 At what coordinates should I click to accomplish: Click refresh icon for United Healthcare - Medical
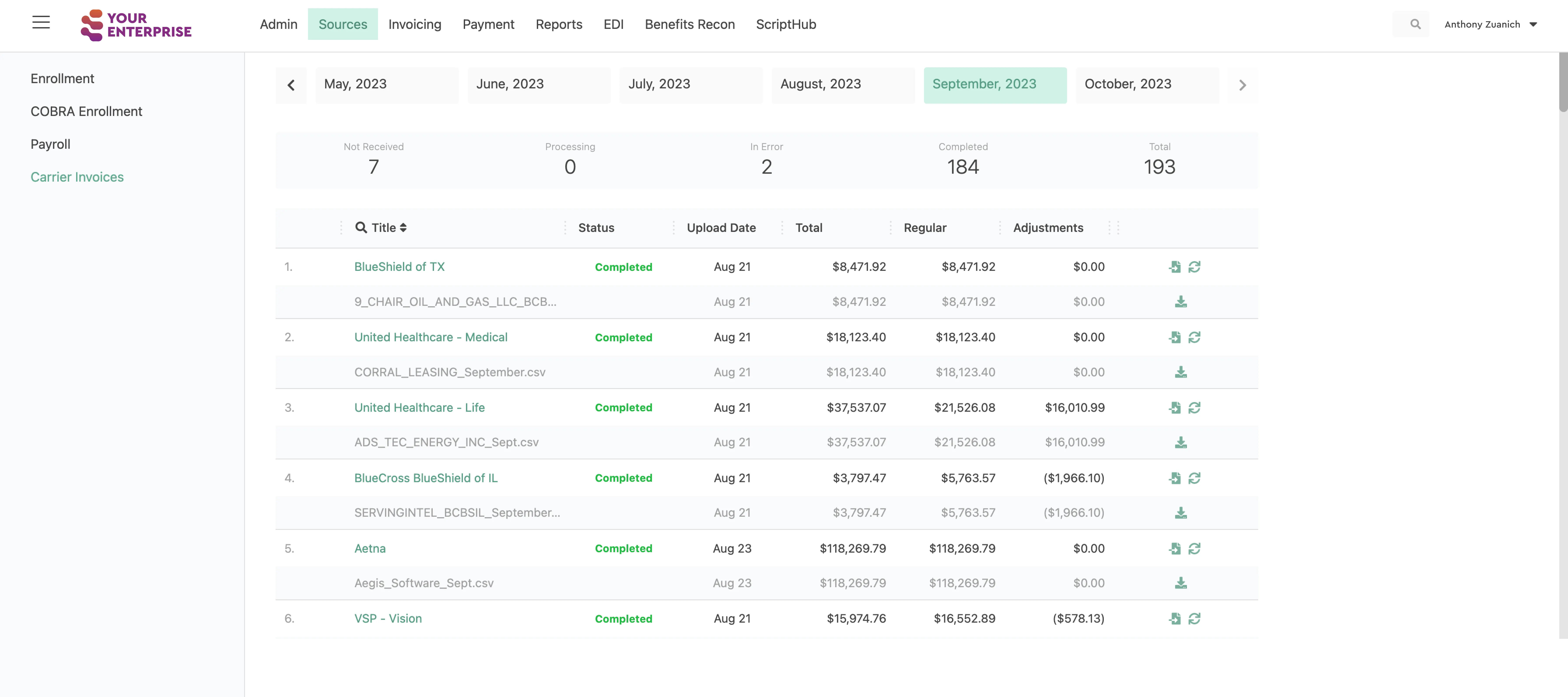(x=1194, y=337)
